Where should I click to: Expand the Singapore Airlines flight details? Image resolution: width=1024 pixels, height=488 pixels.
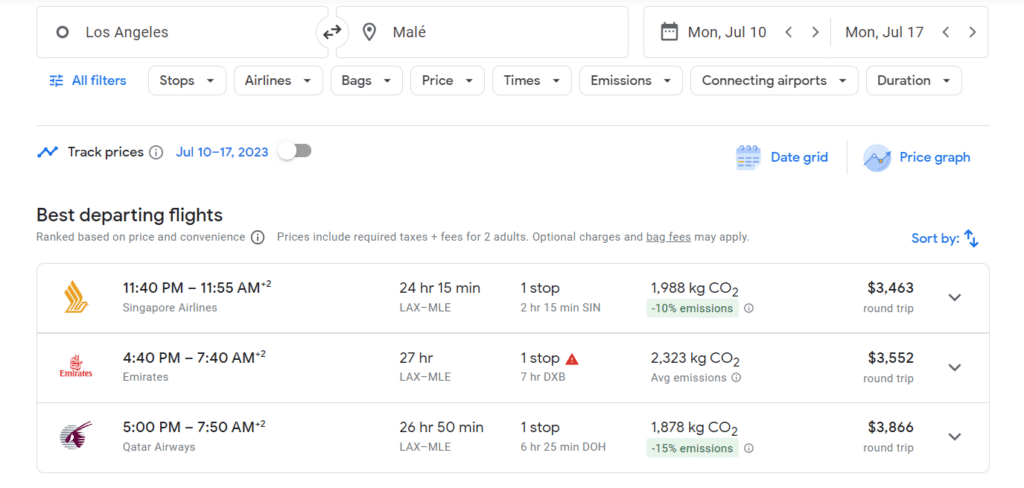point(955,297)
